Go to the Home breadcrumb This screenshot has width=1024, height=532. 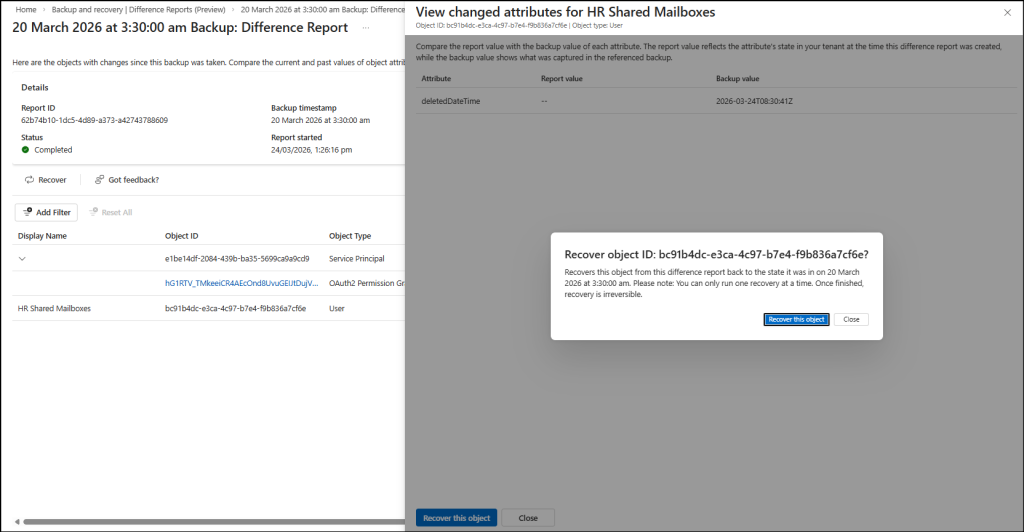(x=27, y=9)
